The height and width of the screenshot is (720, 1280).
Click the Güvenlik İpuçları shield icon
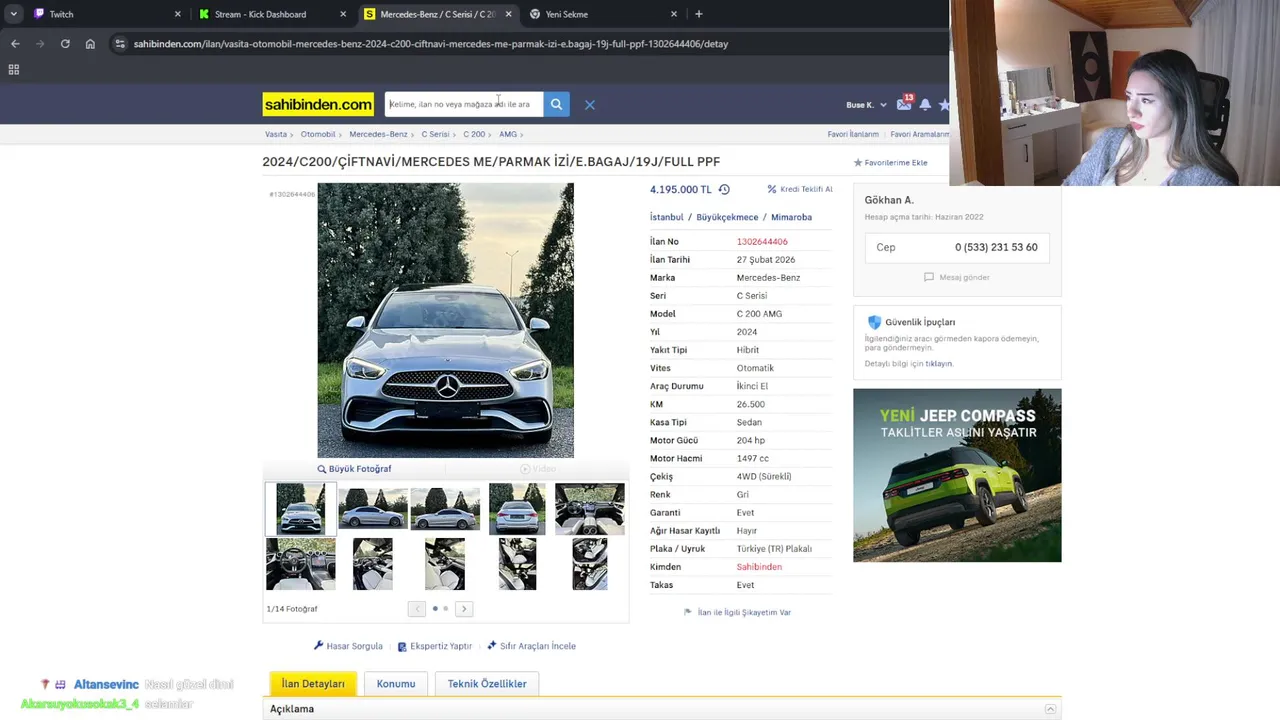click(874, 322)
